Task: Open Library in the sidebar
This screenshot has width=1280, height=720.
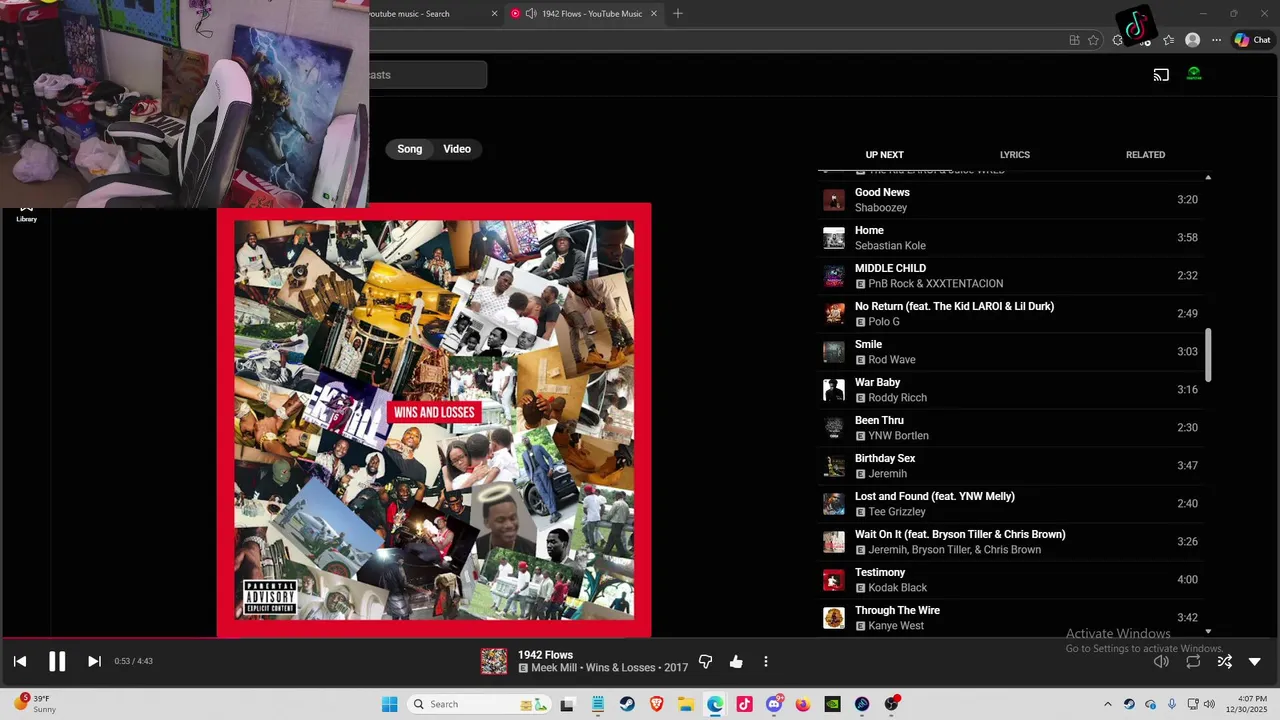Action: pyautogui.click(x=27, y=213)
